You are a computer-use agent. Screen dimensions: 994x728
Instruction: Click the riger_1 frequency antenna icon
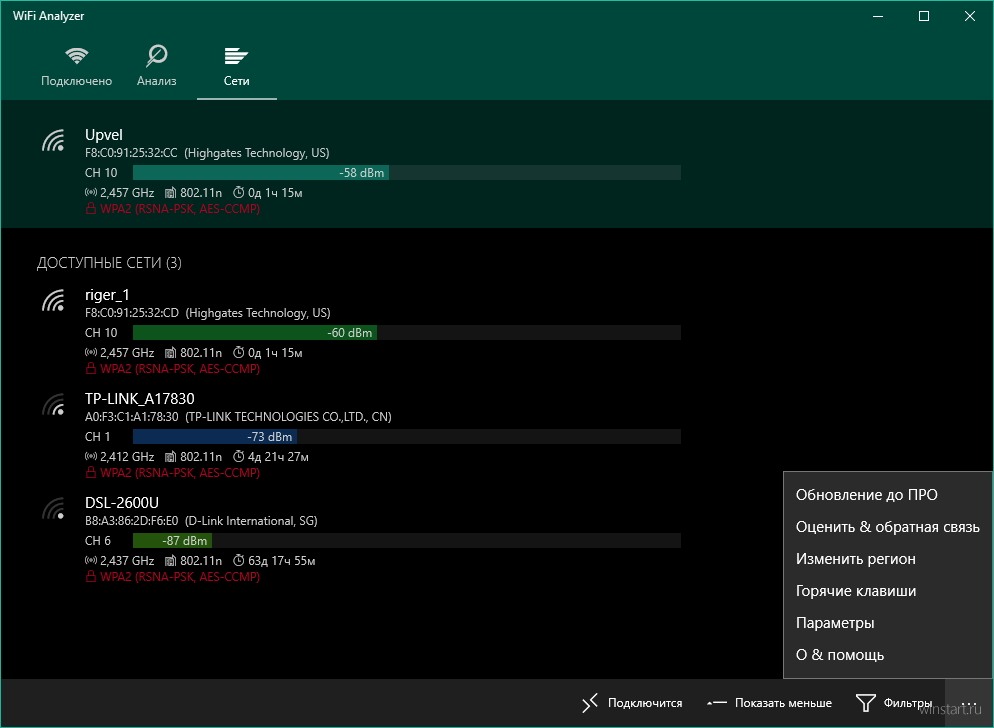(x=91, y=352)
